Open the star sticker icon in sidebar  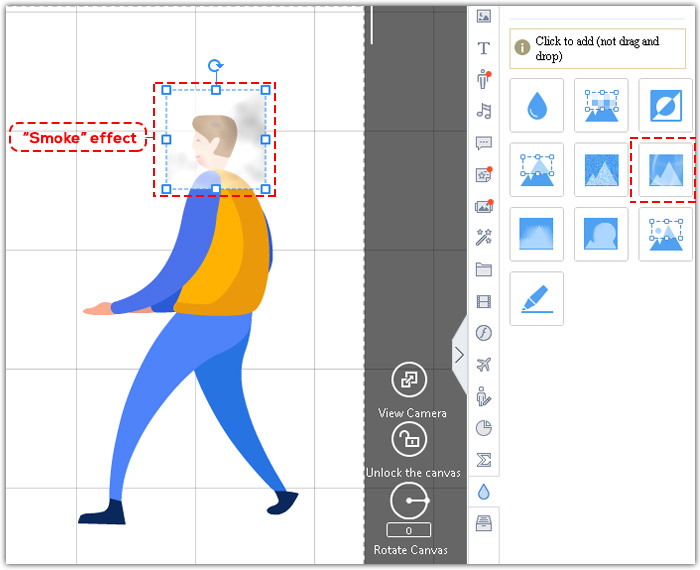click(x=484, y=175)
